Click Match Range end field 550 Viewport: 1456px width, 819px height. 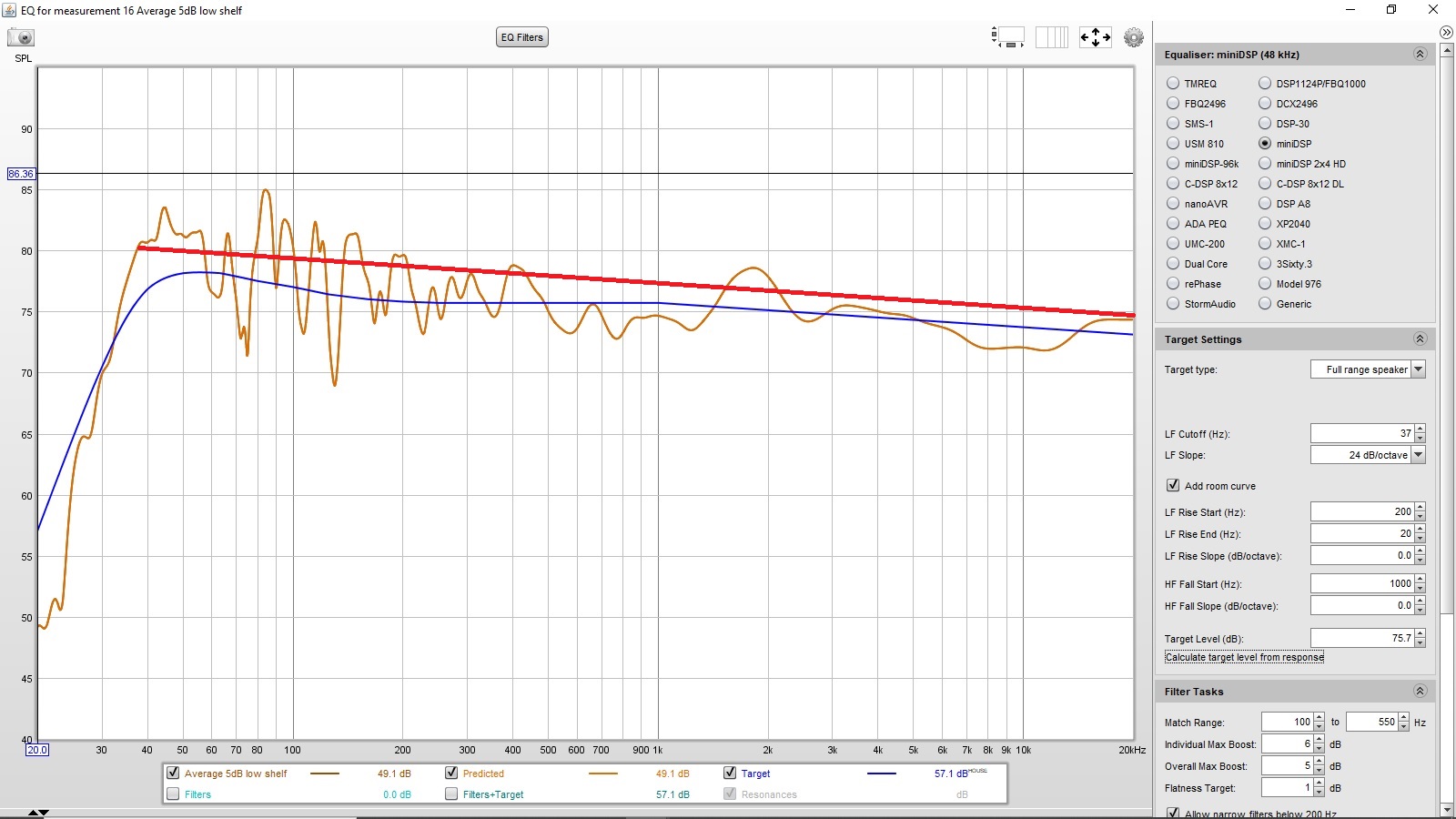point(1371,723)
